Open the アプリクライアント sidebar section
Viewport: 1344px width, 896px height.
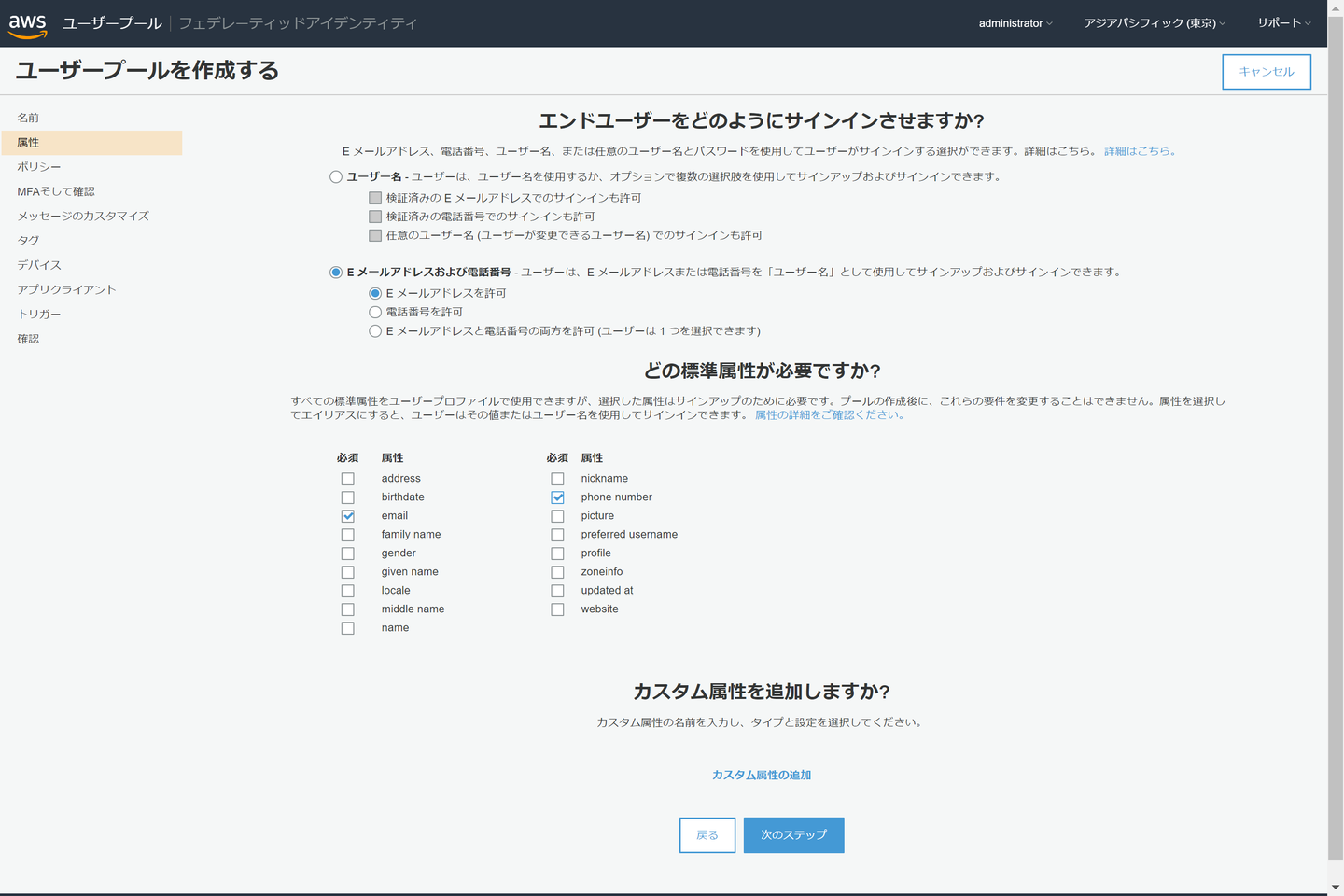tap(66, 290)
